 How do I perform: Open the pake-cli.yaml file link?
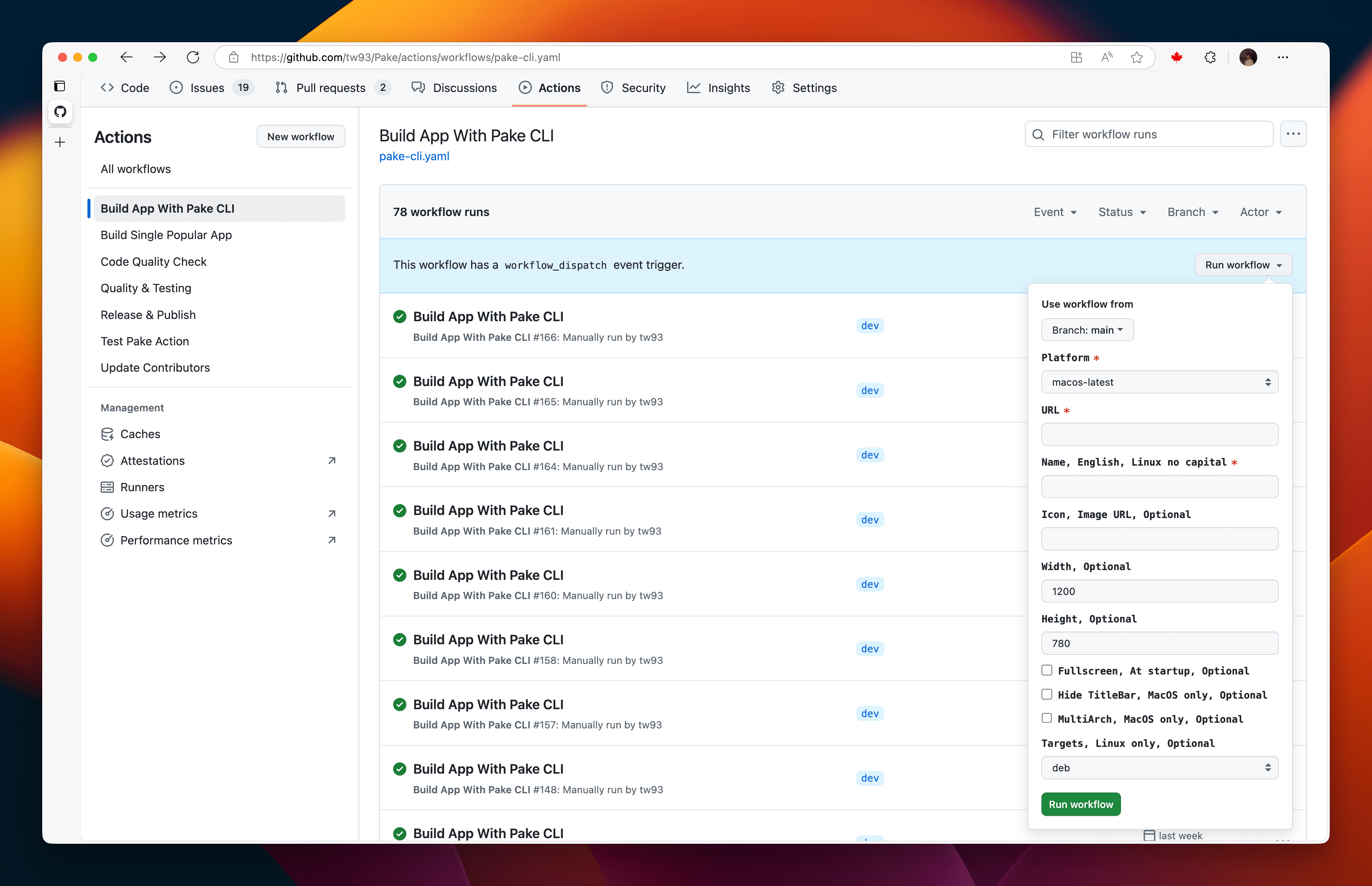coord(414,156)
